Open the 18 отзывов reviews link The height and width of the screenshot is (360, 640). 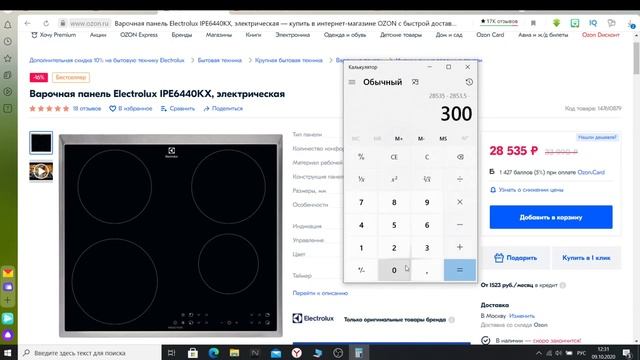point(87,109)
